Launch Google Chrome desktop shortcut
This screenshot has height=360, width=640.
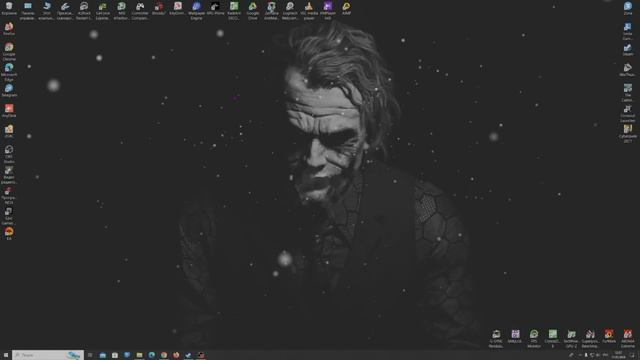click(x=9, y=51)
